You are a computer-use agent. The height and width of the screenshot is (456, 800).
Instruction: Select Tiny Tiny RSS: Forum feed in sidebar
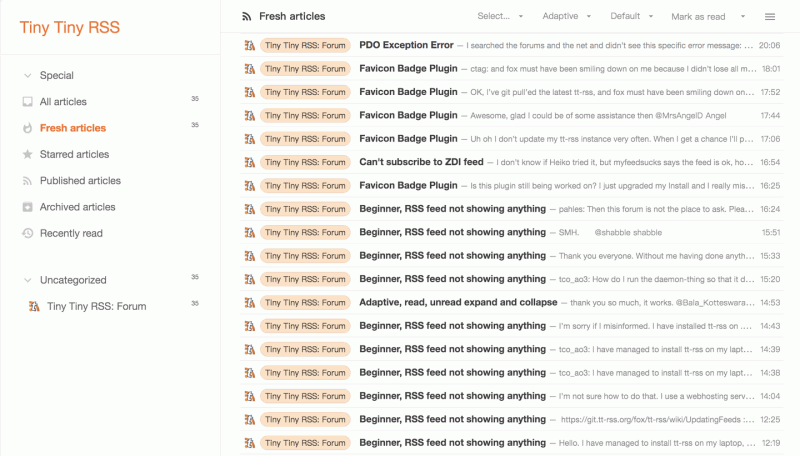[x=97, y=306]
